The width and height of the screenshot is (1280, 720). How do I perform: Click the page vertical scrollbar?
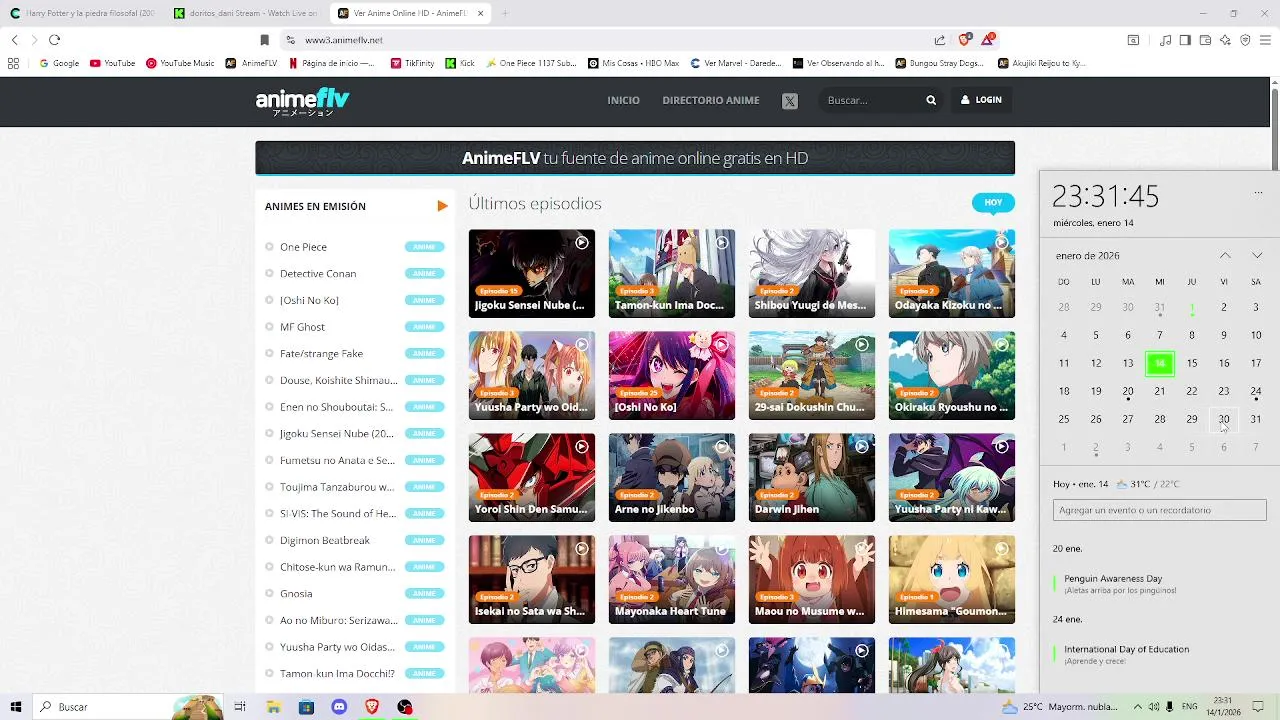pyautogui.click(x=1275, y=130)
